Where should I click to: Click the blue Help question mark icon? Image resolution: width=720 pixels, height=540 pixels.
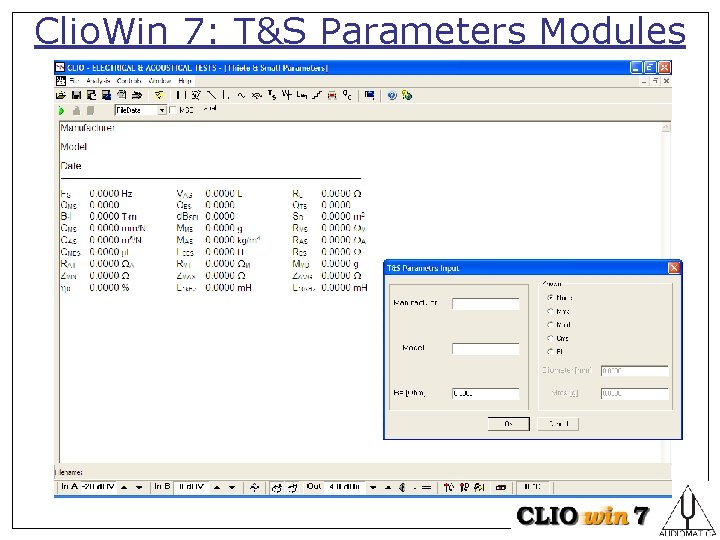[x=392, y=96]
